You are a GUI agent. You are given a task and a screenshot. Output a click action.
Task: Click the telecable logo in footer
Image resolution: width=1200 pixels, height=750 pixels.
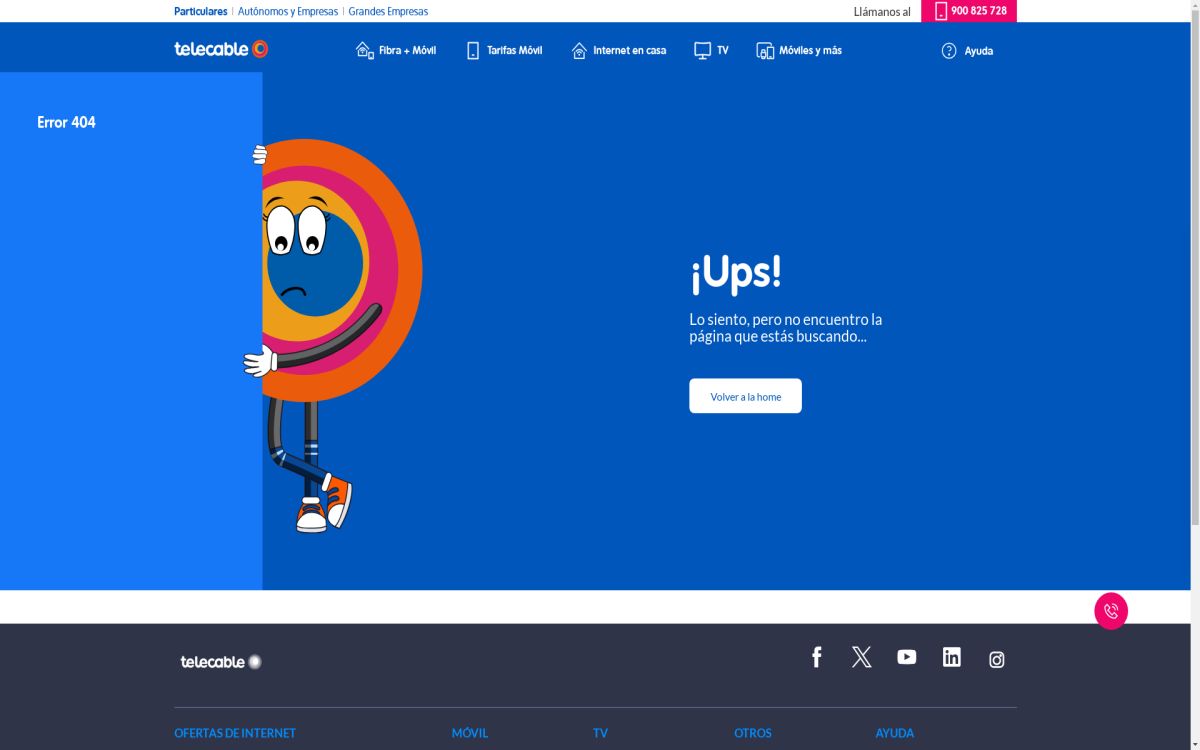click(221, 662)
